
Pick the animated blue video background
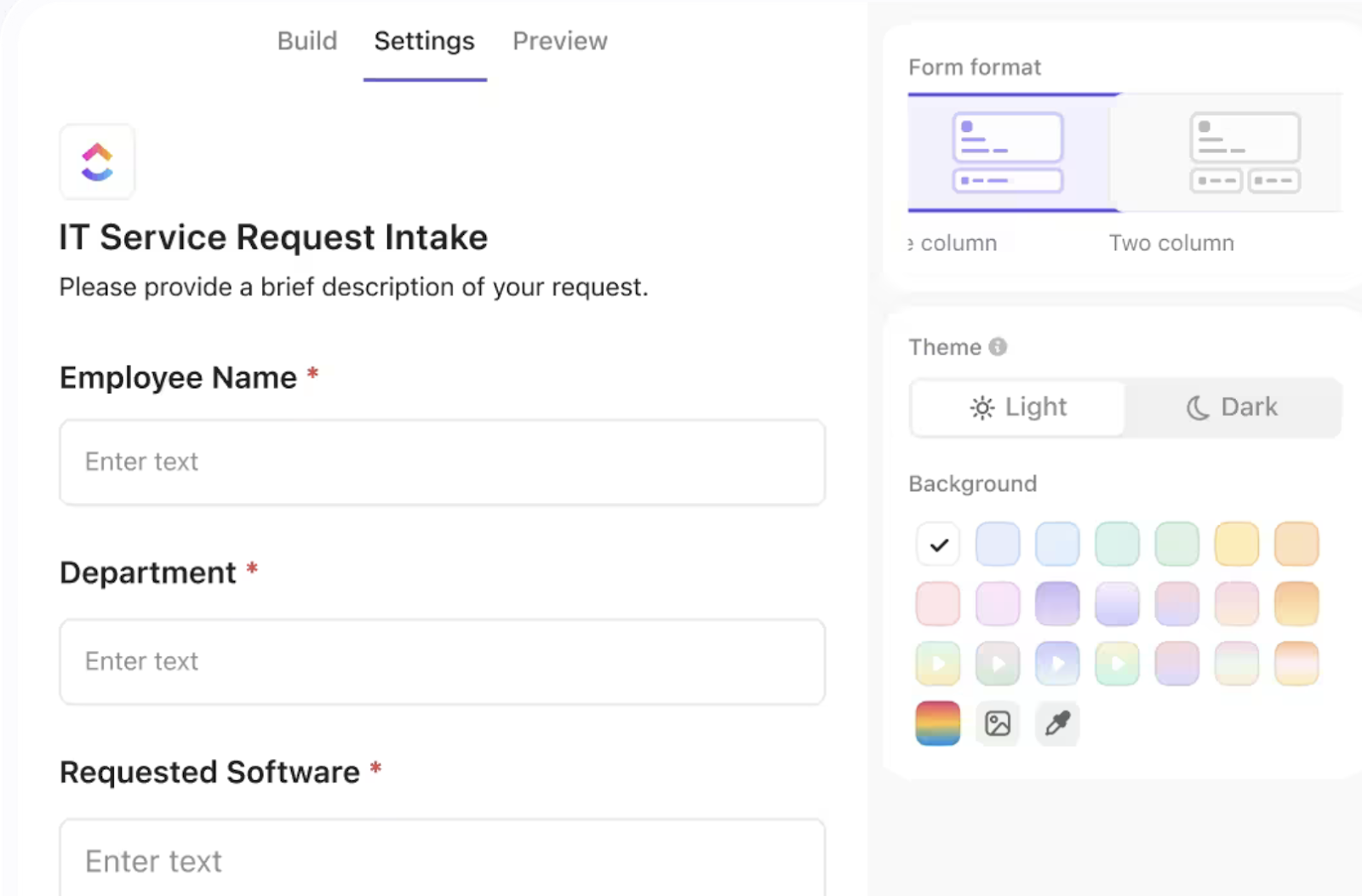tap(1057, 664)
